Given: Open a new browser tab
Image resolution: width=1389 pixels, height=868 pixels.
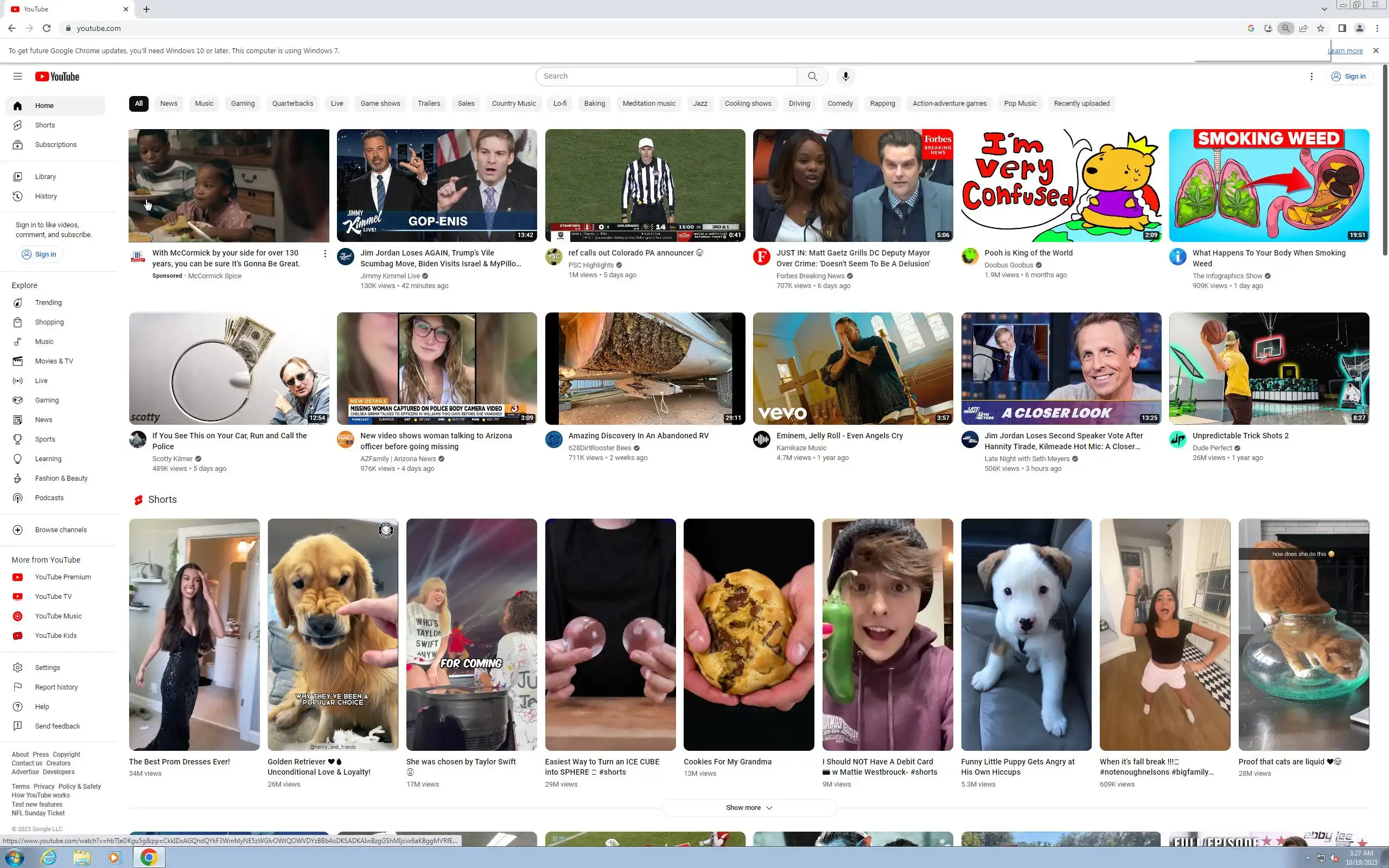Looking at the screenshot, I should (146, 9).
